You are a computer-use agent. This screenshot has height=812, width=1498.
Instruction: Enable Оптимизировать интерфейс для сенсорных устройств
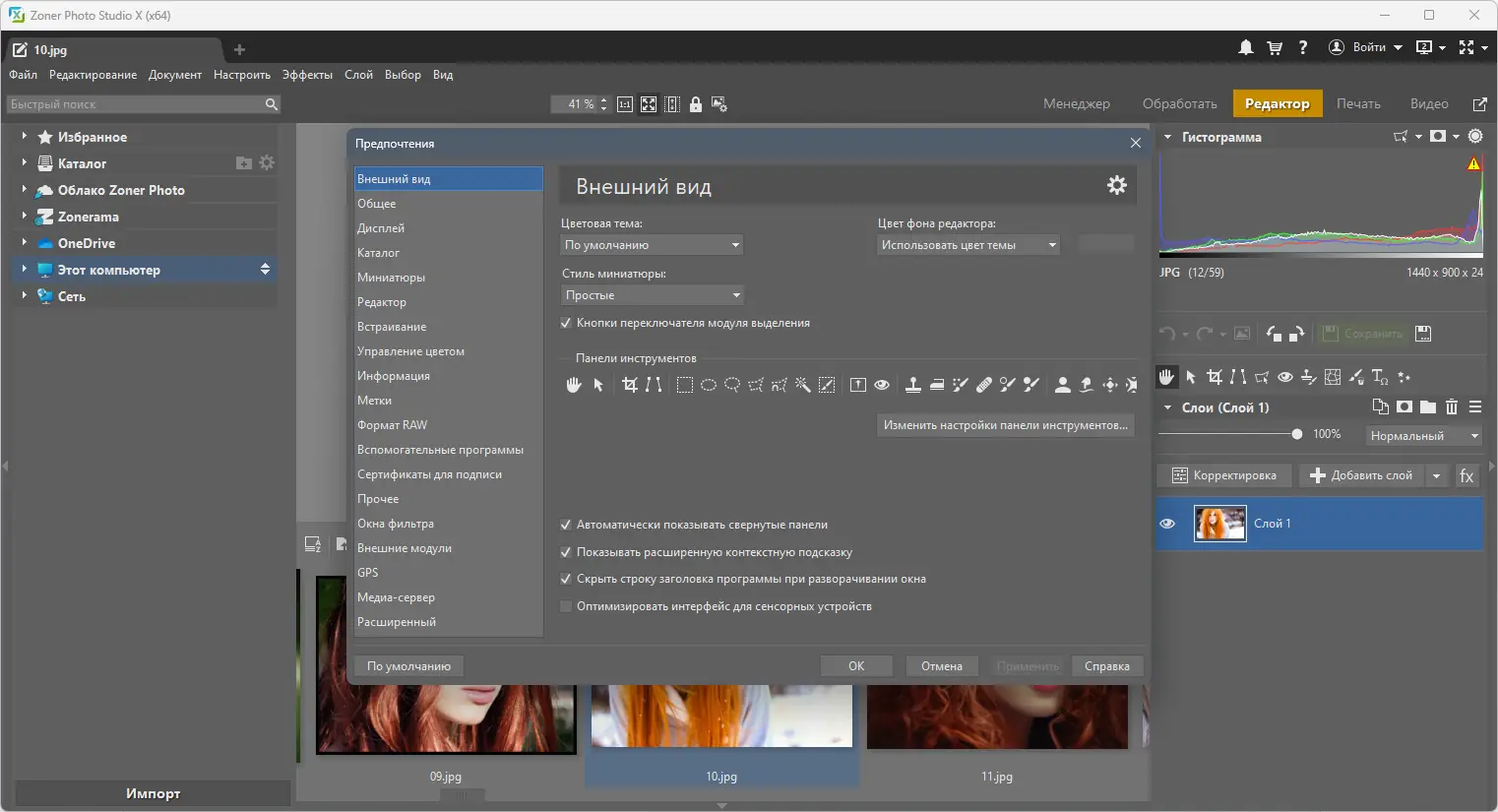pyautogui.click(x=566, y=606)
